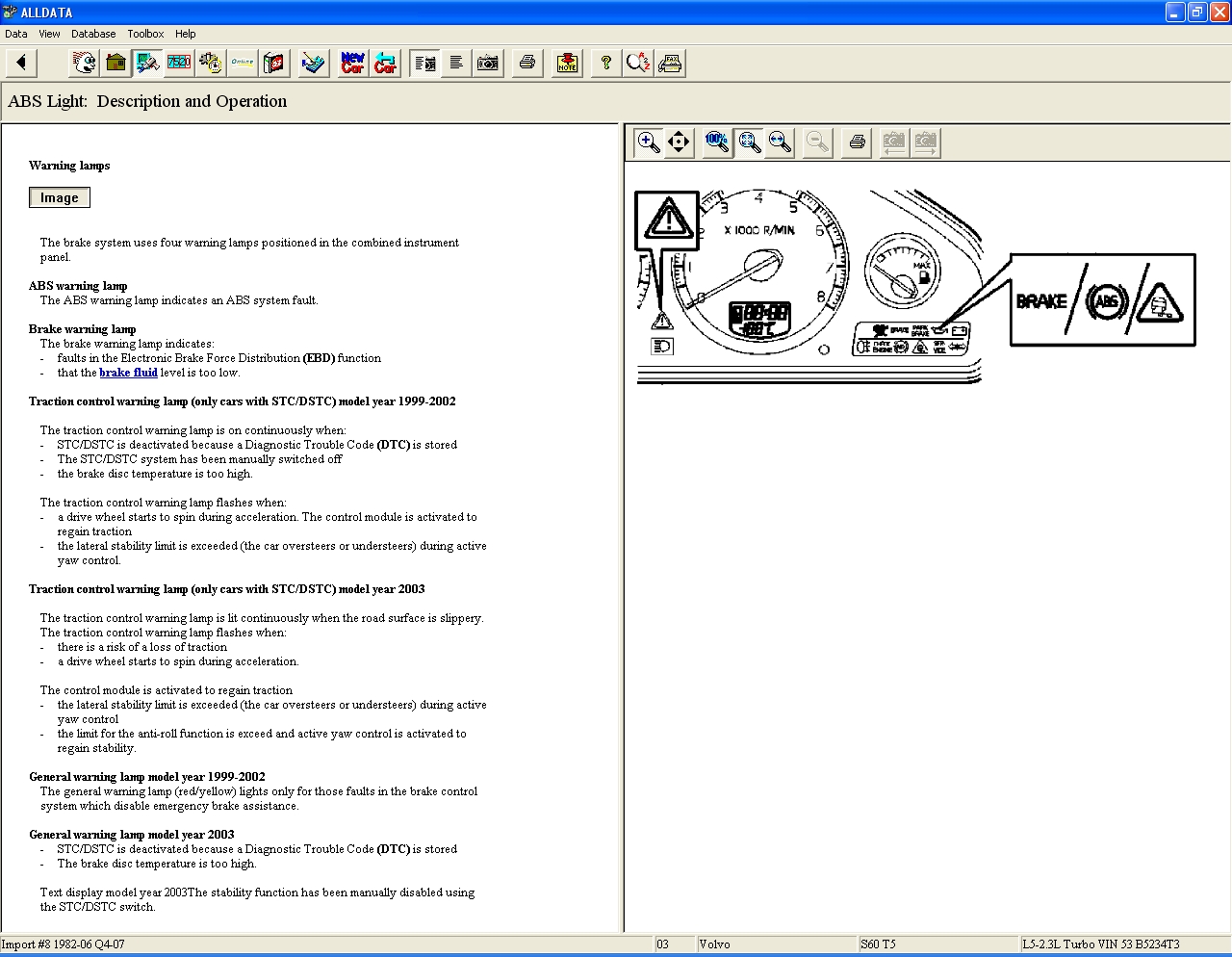Open help with the question mark icon
The image size is (1232, 957).
[605, 64]
